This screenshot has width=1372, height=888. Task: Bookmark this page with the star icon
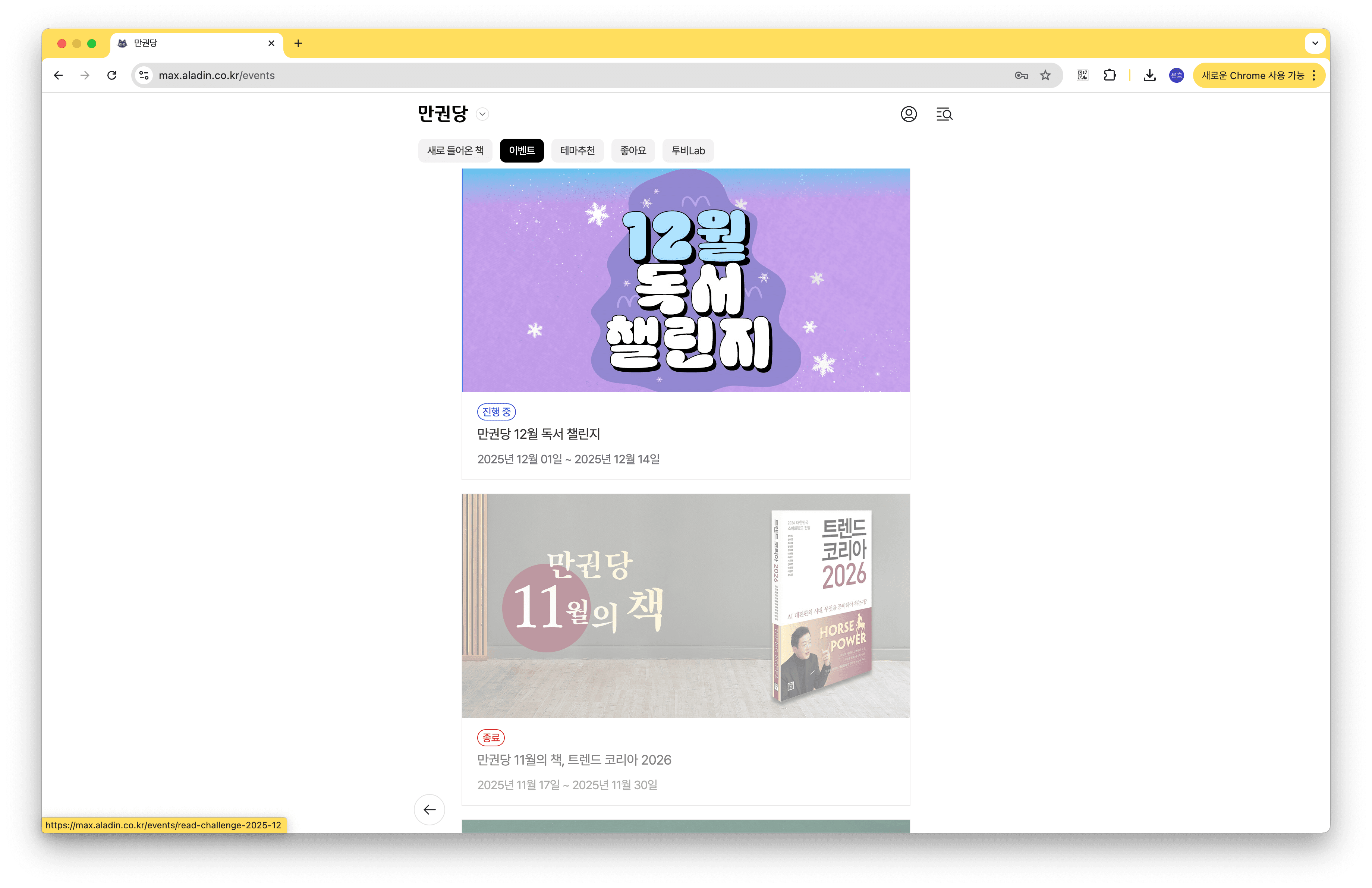[x=1045, y=75]
